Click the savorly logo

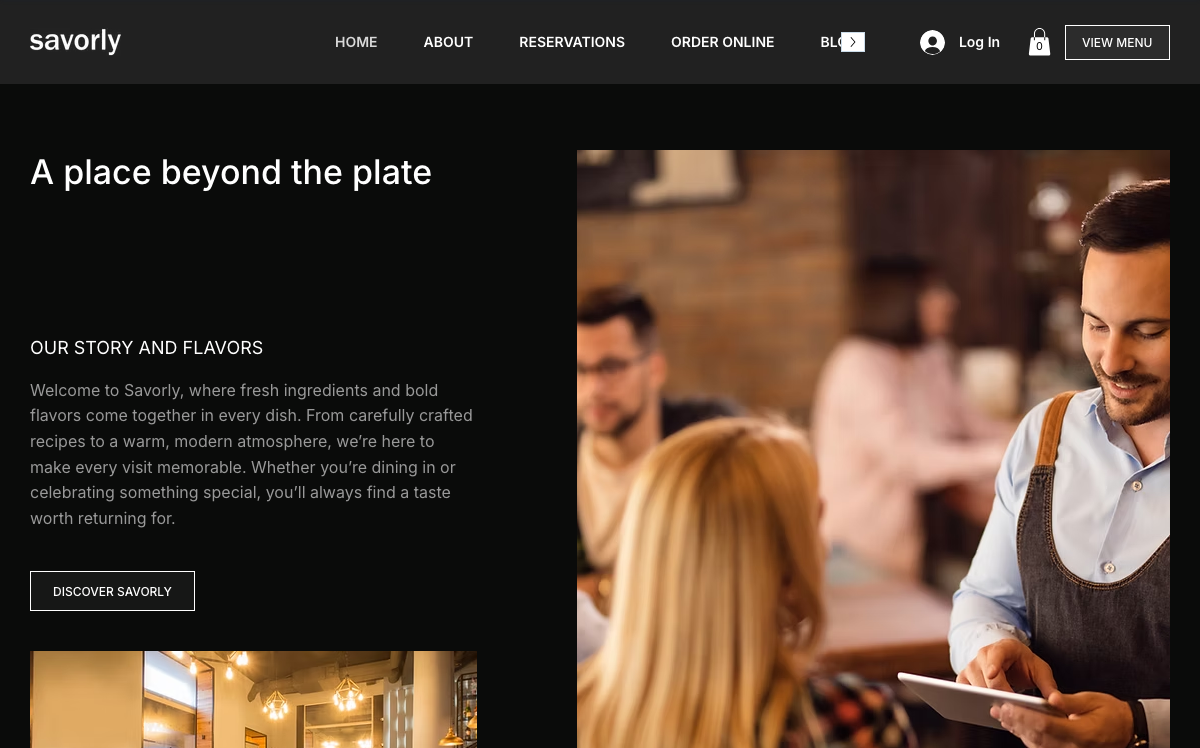point(75,41)
